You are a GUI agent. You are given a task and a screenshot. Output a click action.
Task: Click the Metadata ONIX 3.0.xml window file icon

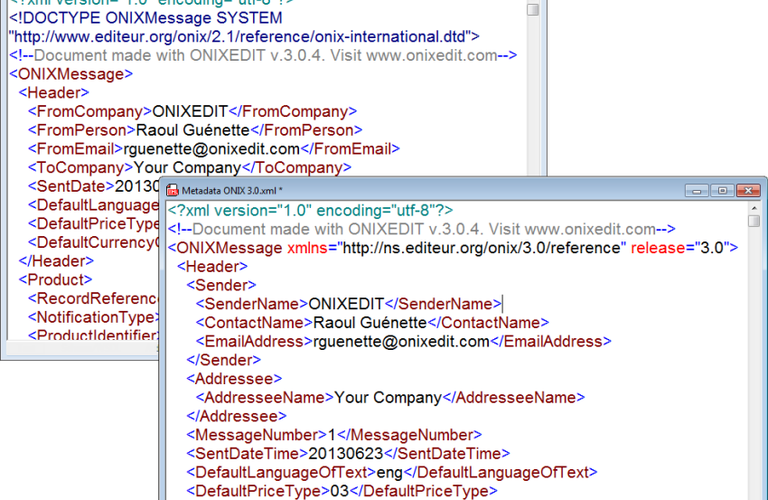[x=172, y=190]
